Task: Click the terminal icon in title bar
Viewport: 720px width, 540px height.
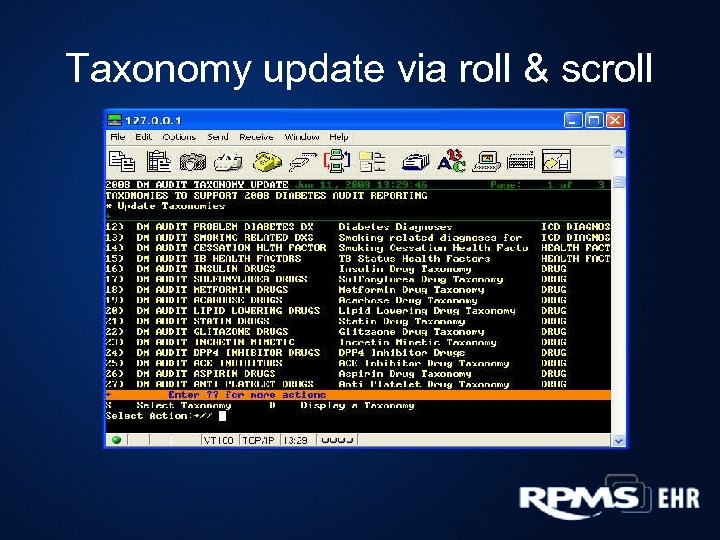Action: pyautogui.click(x=114, y=120)
